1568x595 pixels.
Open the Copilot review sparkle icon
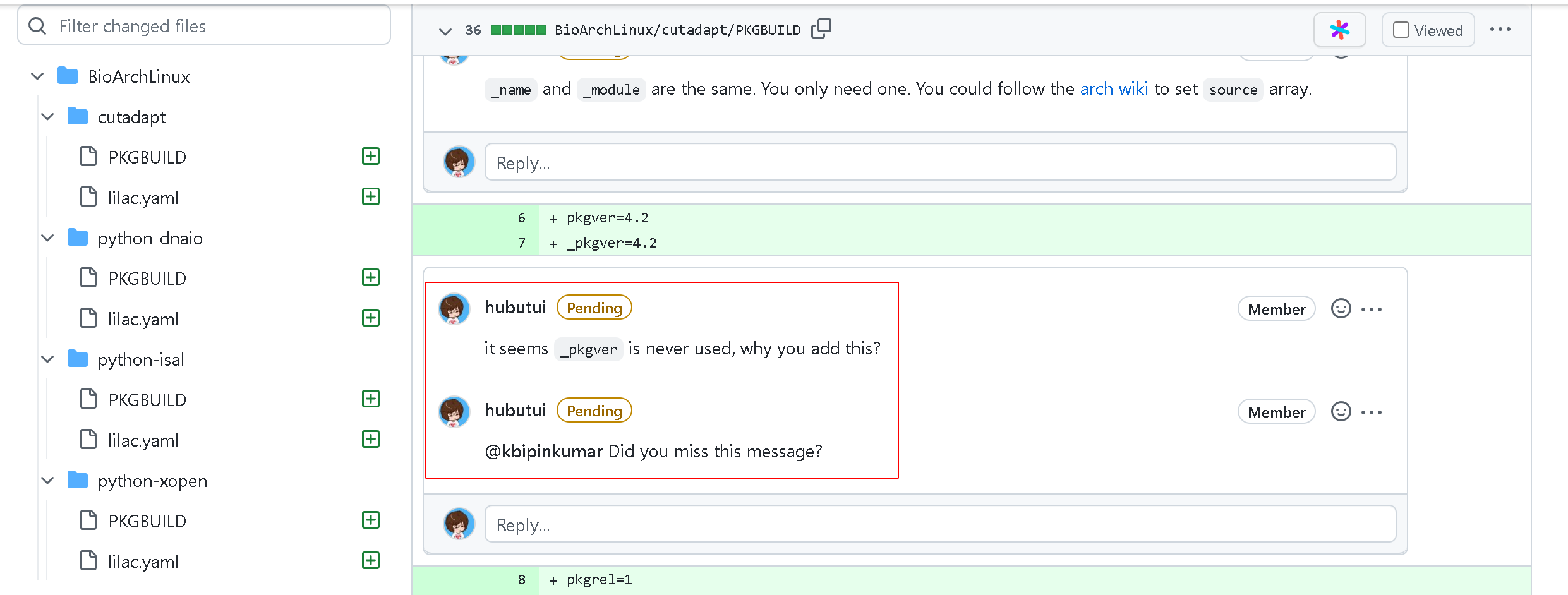1339,29
